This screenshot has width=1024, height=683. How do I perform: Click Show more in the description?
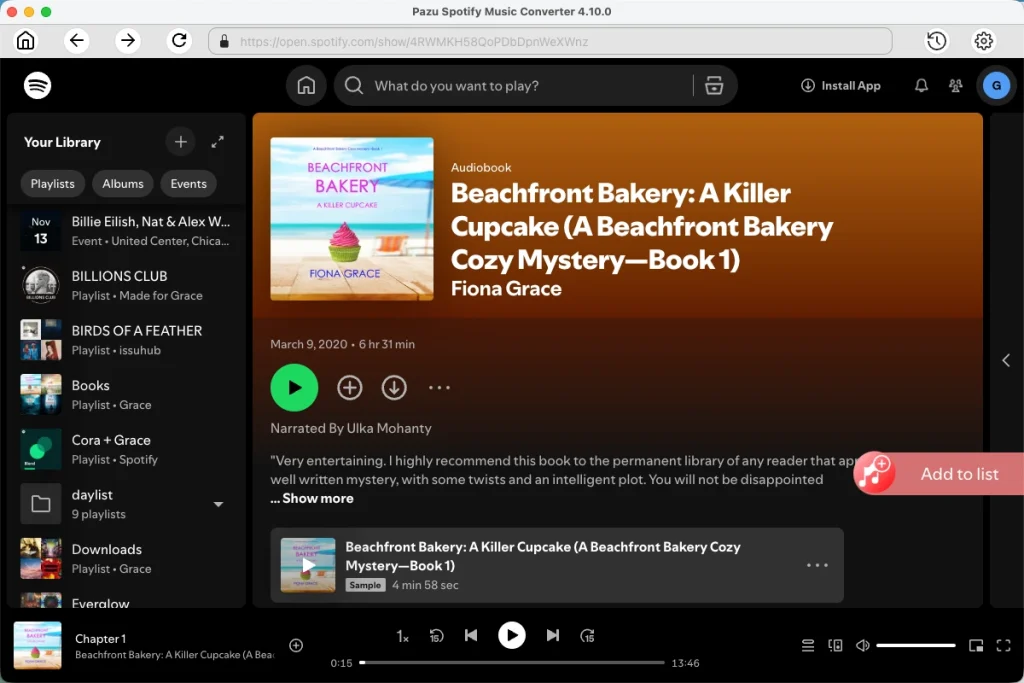[317, 498]
